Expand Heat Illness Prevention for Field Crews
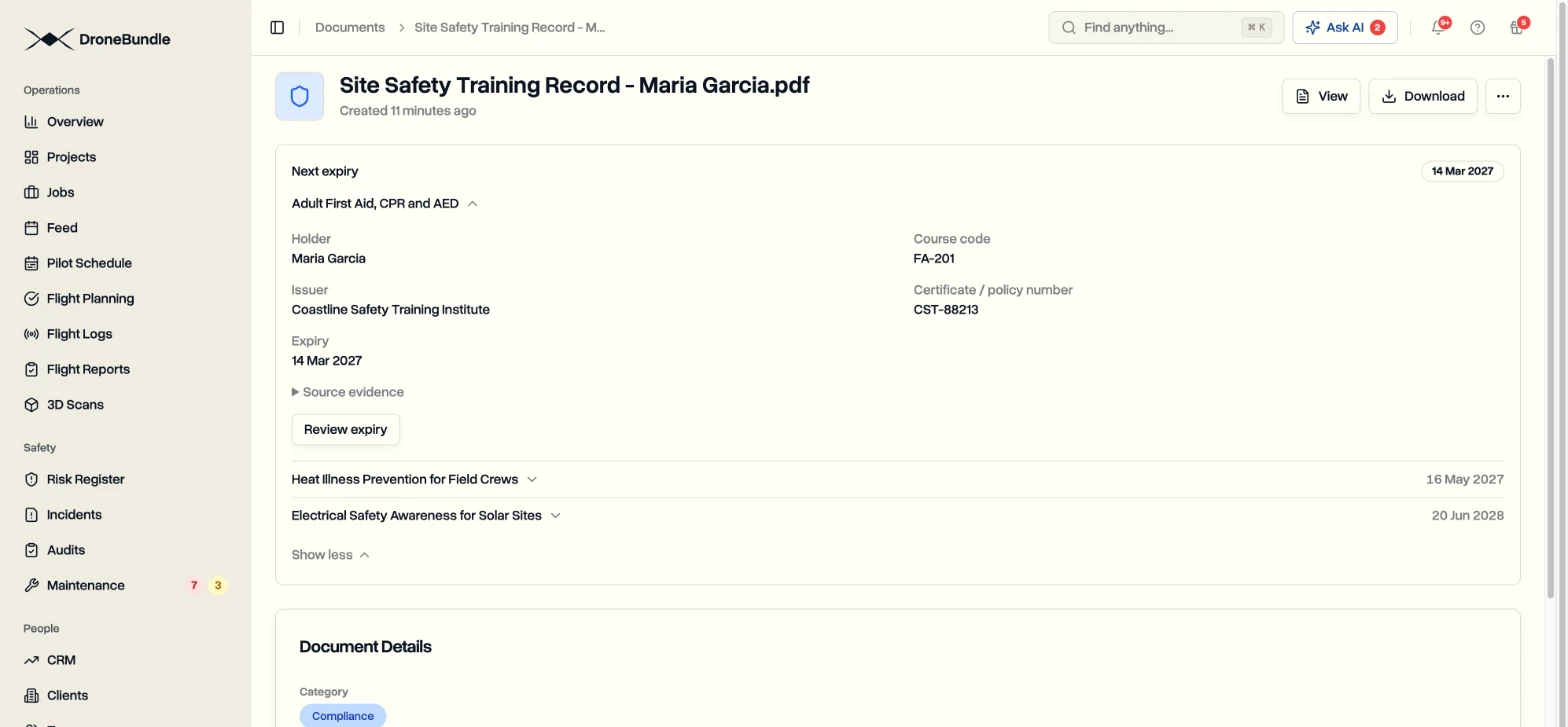The image size is (1568, 727). (415, 479)
